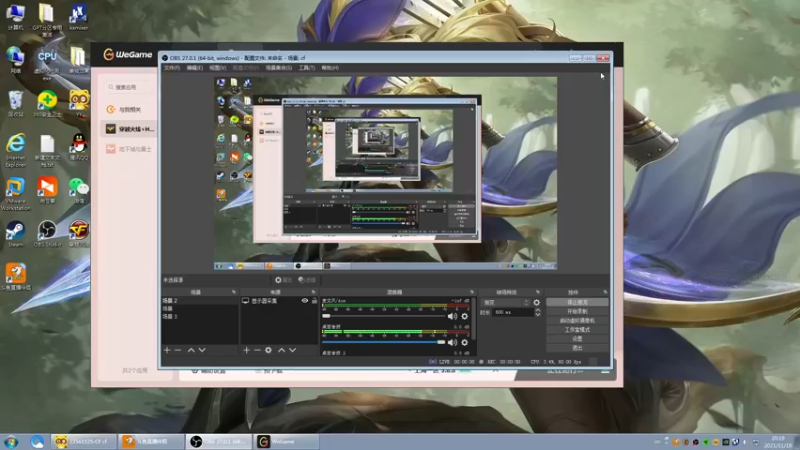800x450 pixels.
Task: Click the Mic/Aux volume slider
Action: coord(384,316)
